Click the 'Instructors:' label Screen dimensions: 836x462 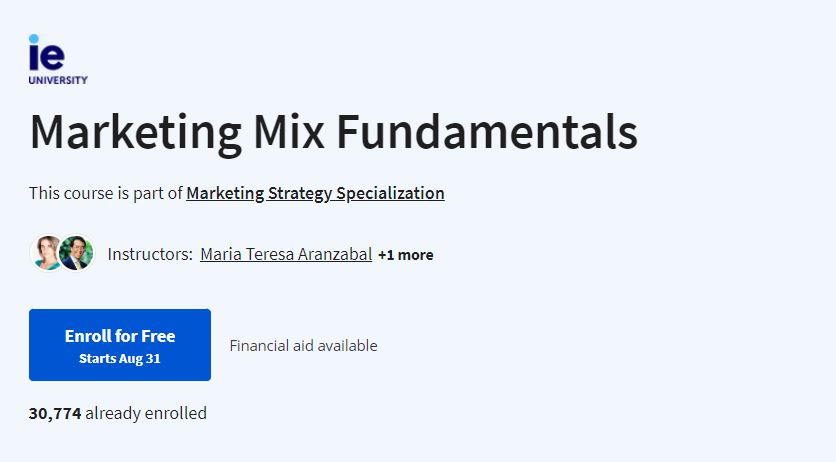pyautogui.click(x=150, y=255)
